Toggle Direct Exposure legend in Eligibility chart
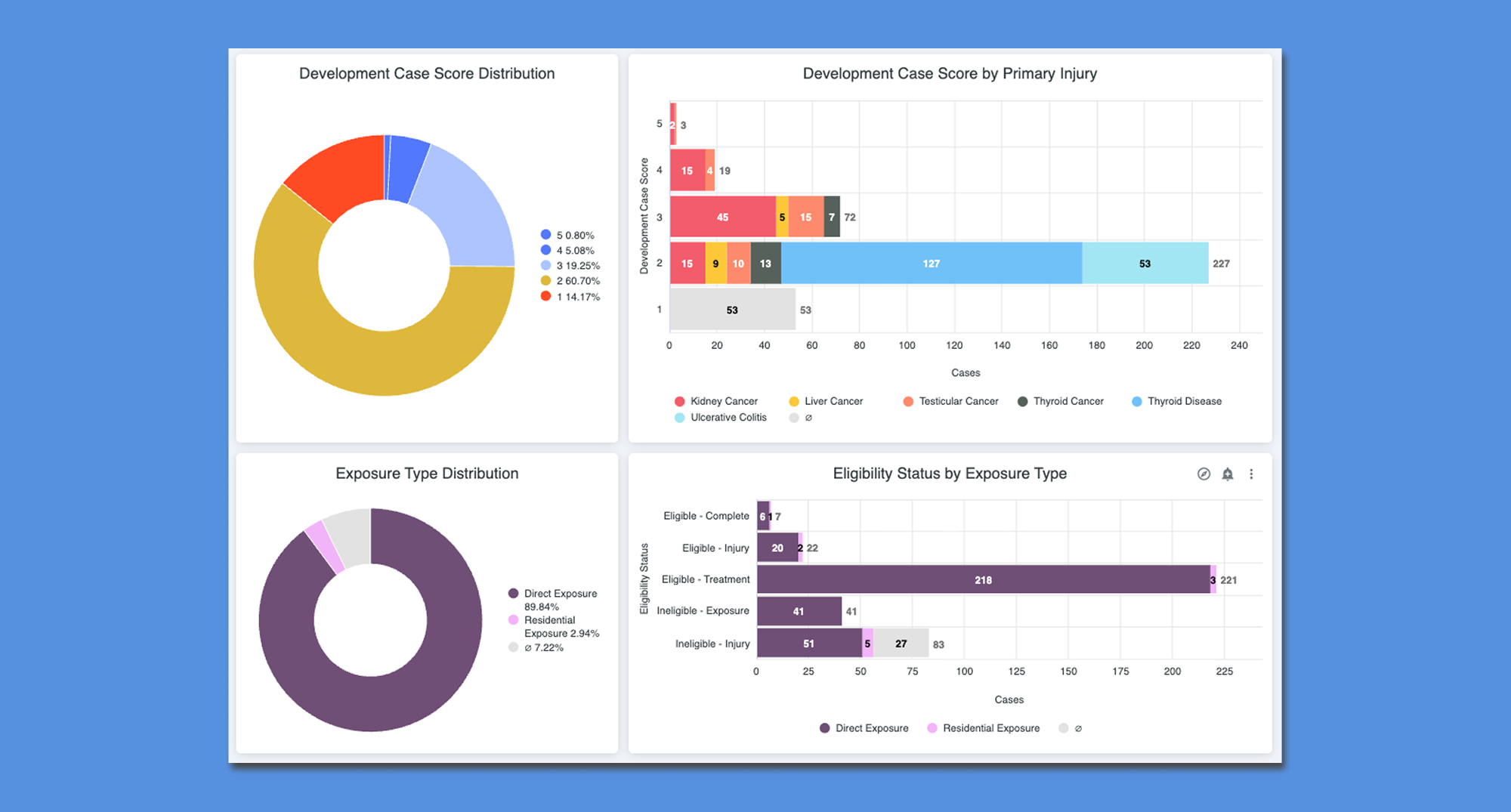1511x812 pixels. pyautogui.click(x=864, y=728)
